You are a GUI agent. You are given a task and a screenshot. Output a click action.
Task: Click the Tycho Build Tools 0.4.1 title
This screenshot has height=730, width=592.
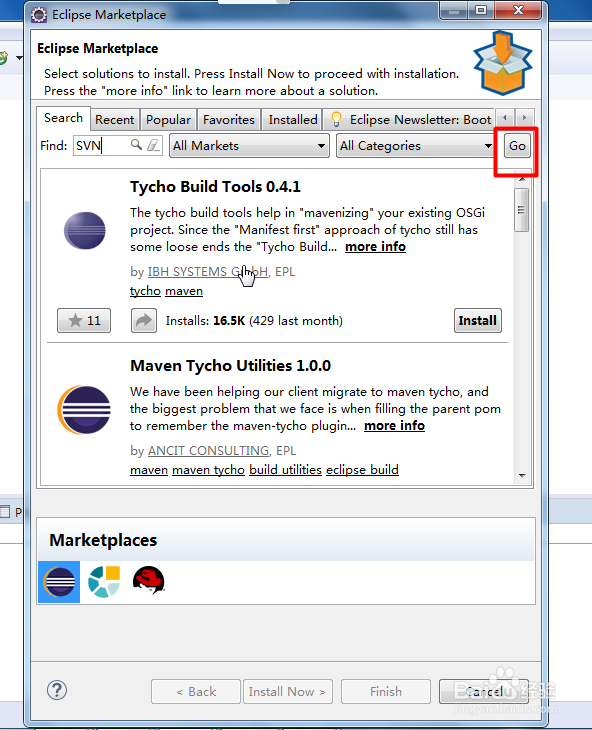click(215, 187)
